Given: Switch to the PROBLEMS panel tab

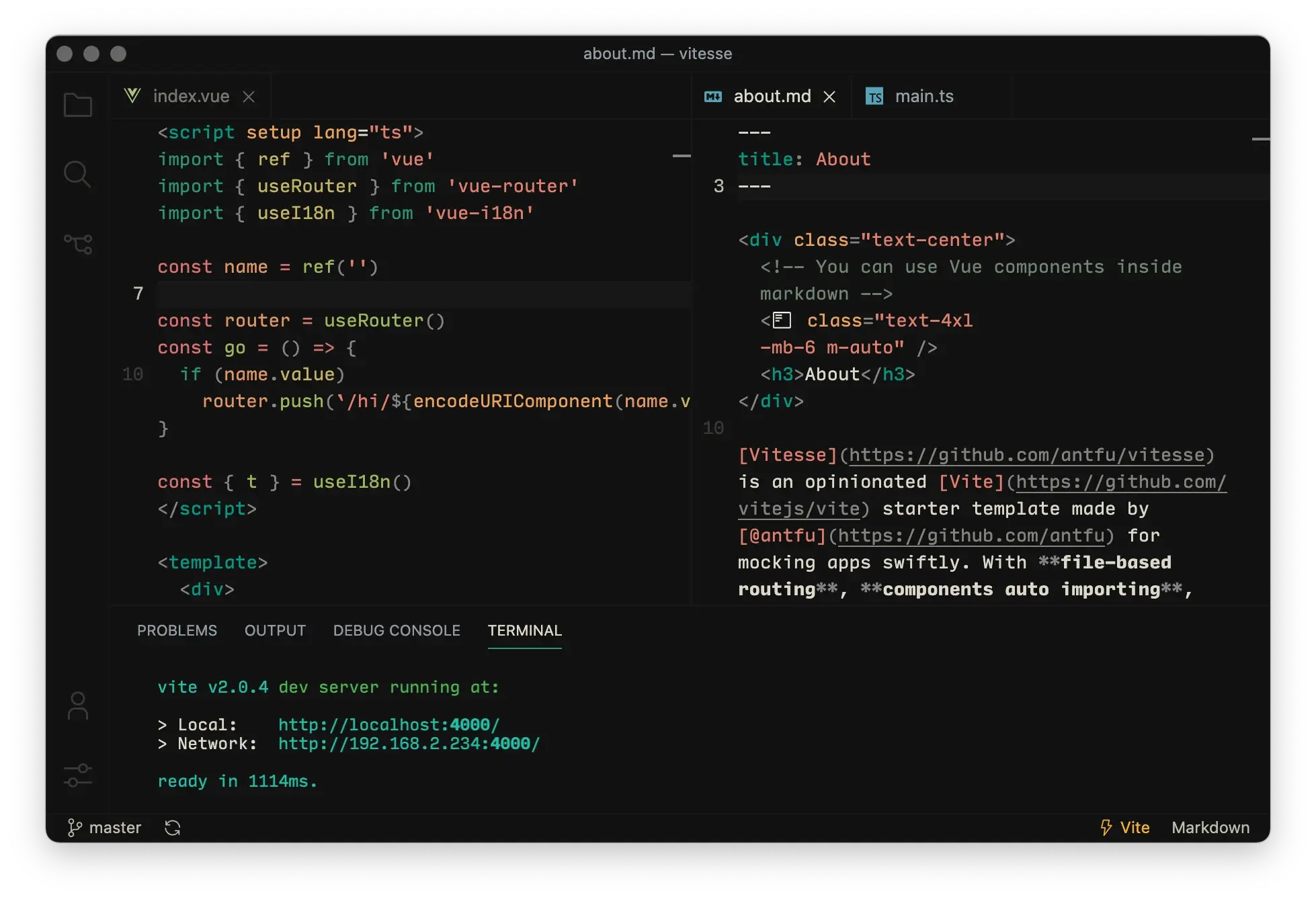Looking at the screenshot, I should pyautogui.click(x=177, y=630).
